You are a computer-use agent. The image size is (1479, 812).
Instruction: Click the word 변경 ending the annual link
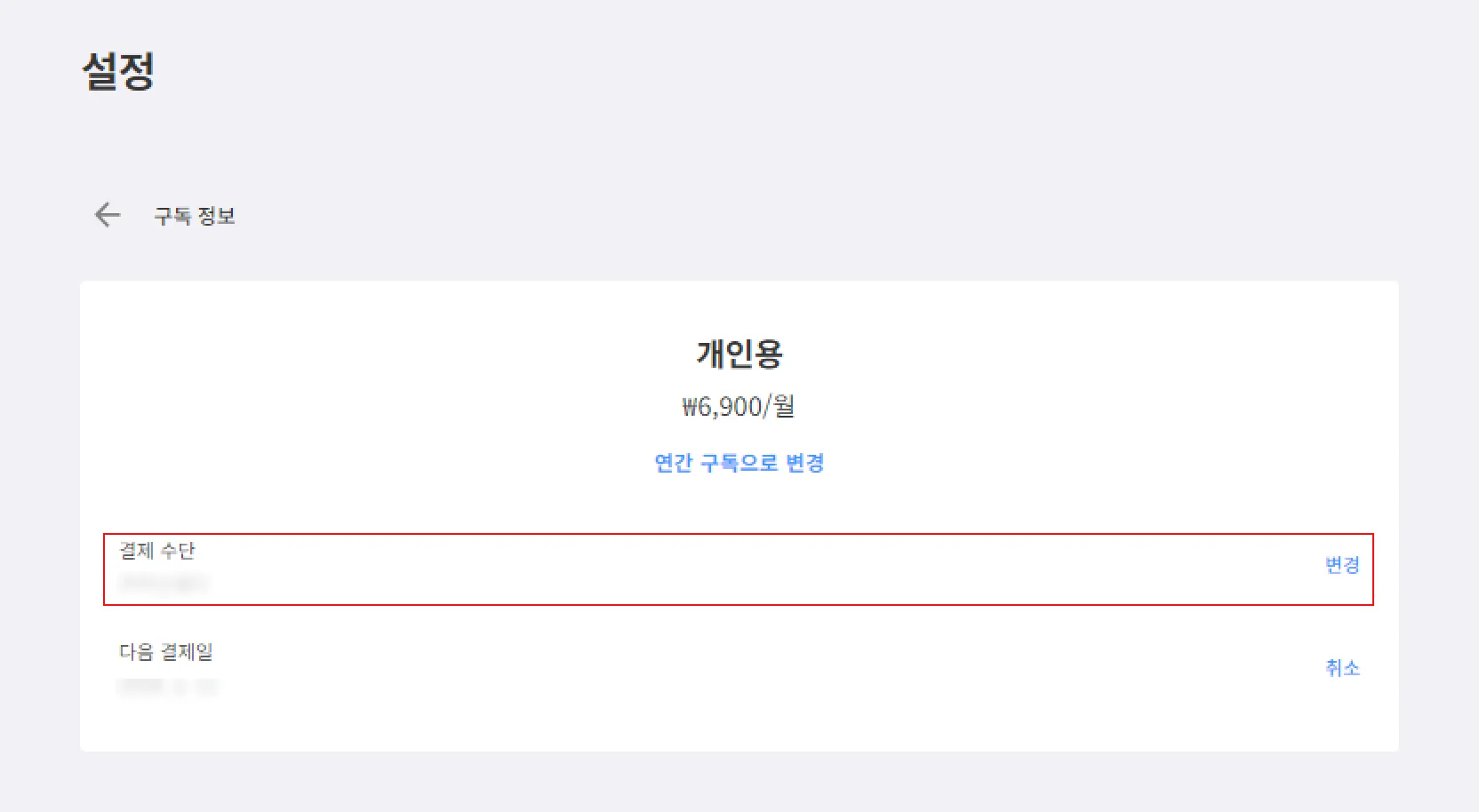pyautogui.click(x=805, y=463)
